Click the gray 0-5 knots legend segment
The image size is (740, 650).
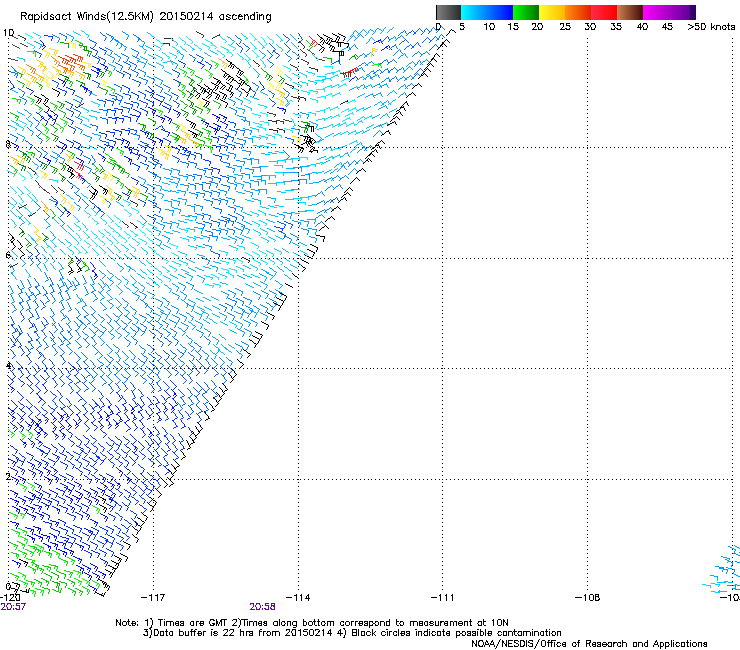pyautogui.click(x=448, y=12)
